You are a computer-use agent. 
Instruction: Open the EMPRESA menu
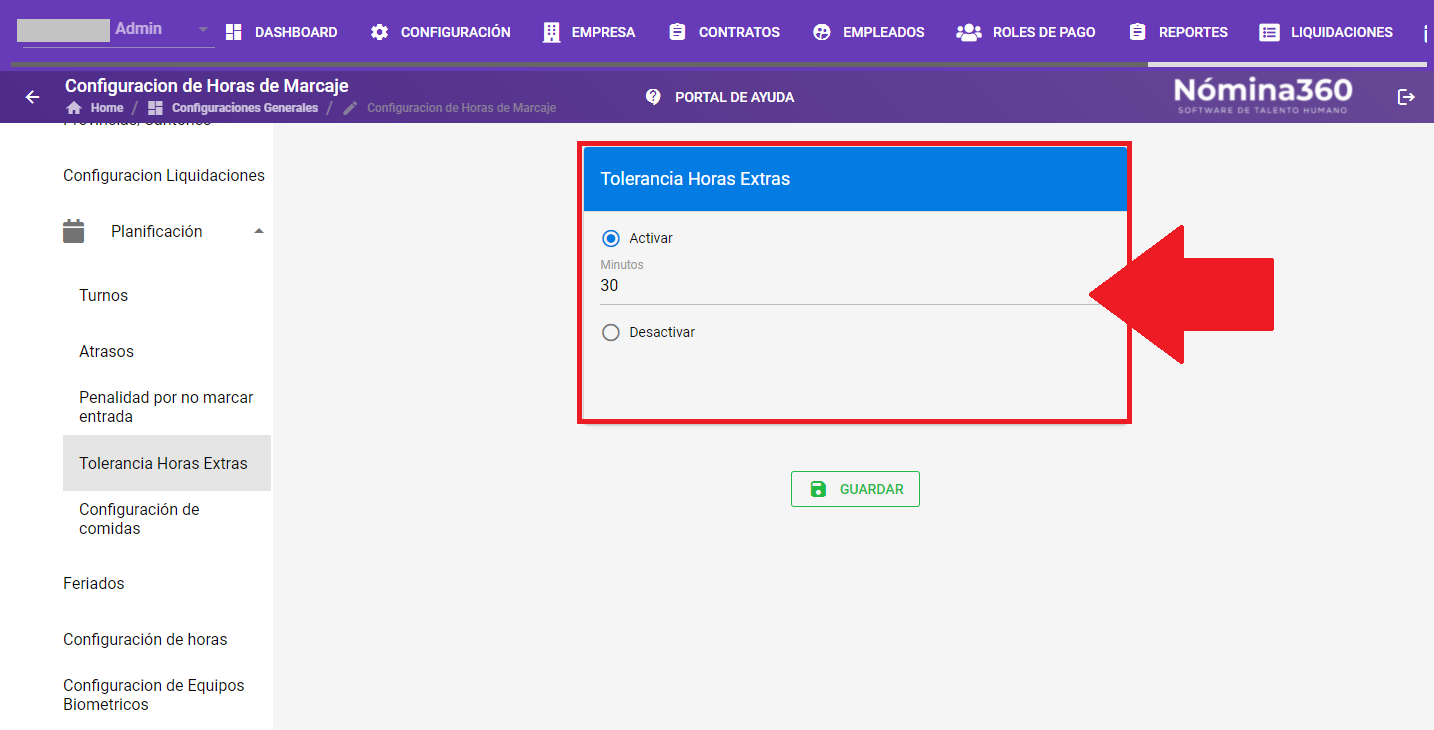[x=589, y=32]
